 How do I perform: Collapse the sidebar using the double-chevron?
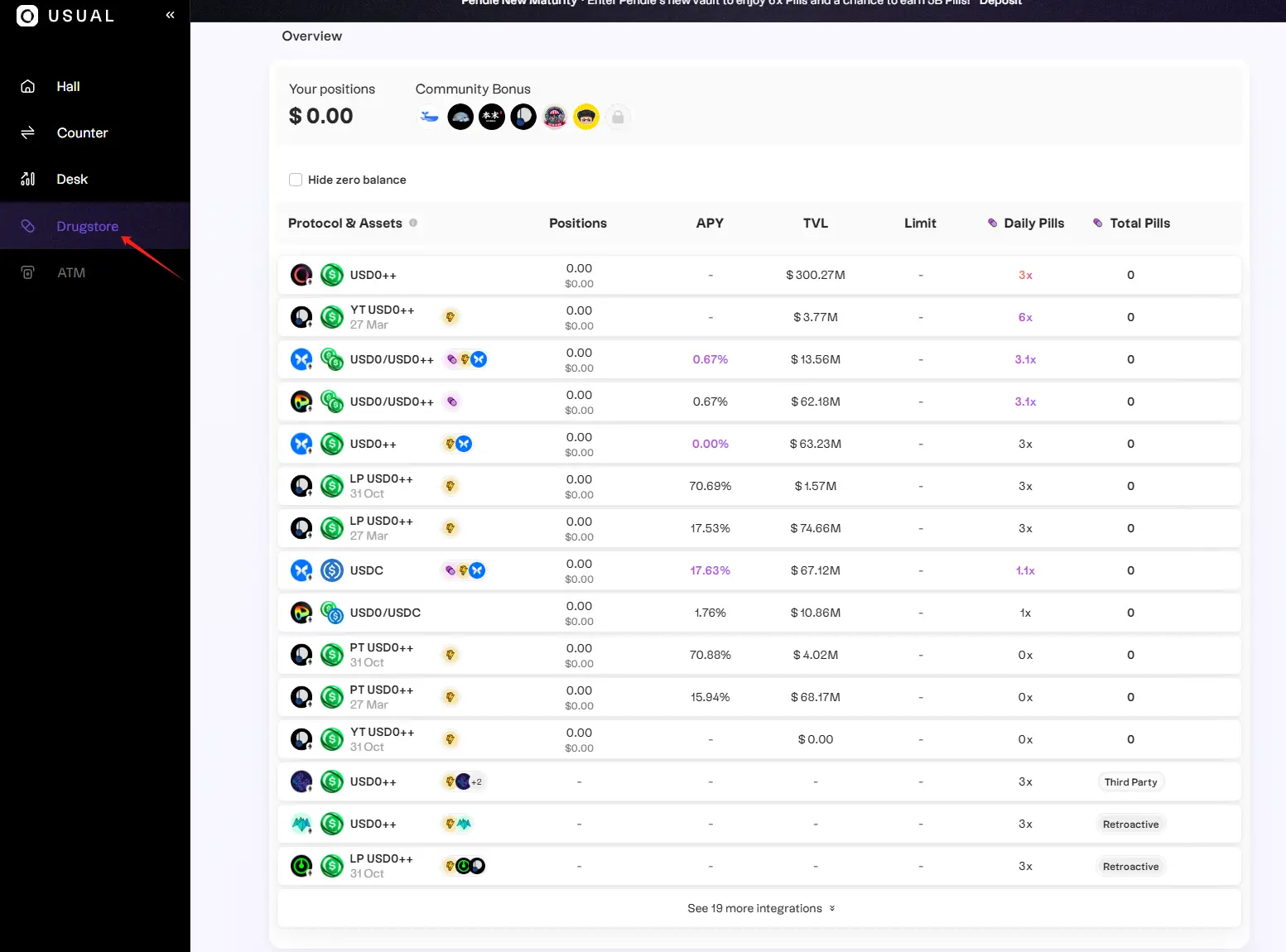pyautogui.click(x=170, y=14)
